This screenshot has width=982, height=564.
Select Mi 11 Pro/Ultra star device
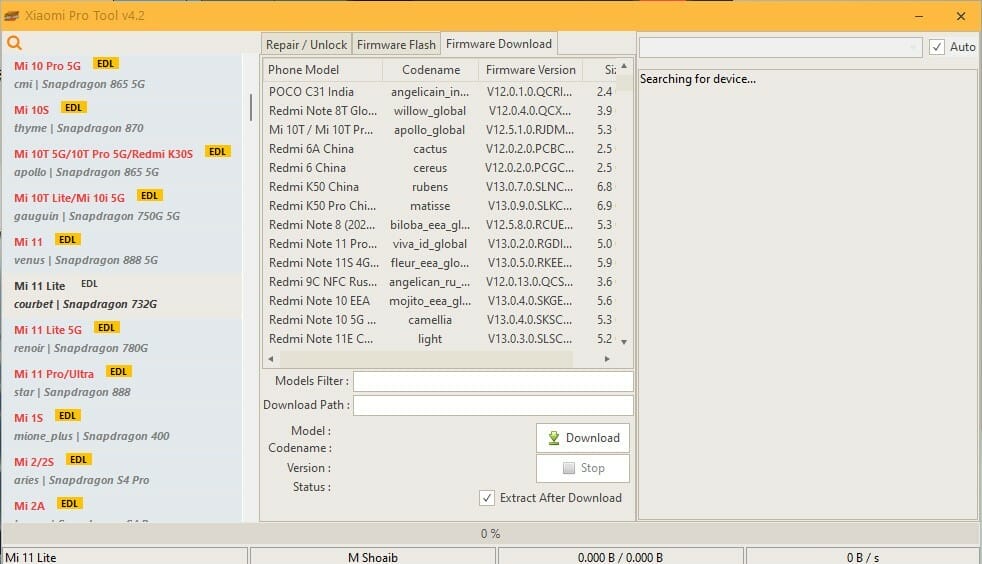[x=122, y=382]
